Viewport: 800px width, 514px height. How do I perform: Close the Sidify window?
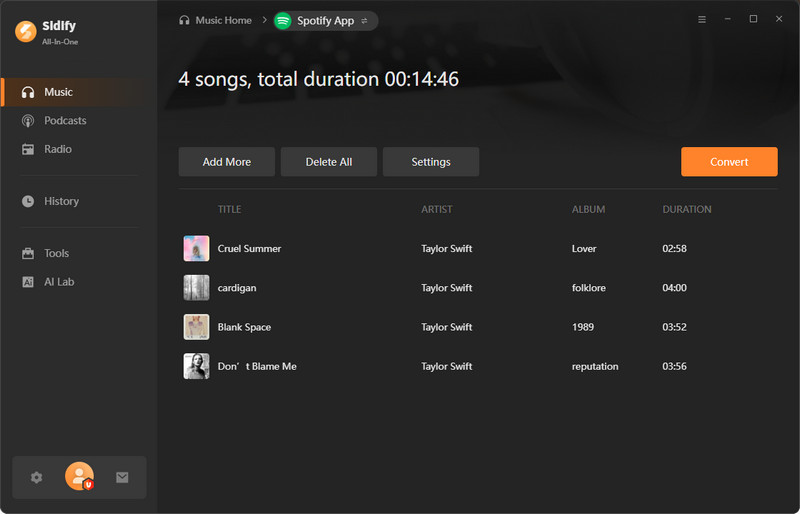coord(779,19)
